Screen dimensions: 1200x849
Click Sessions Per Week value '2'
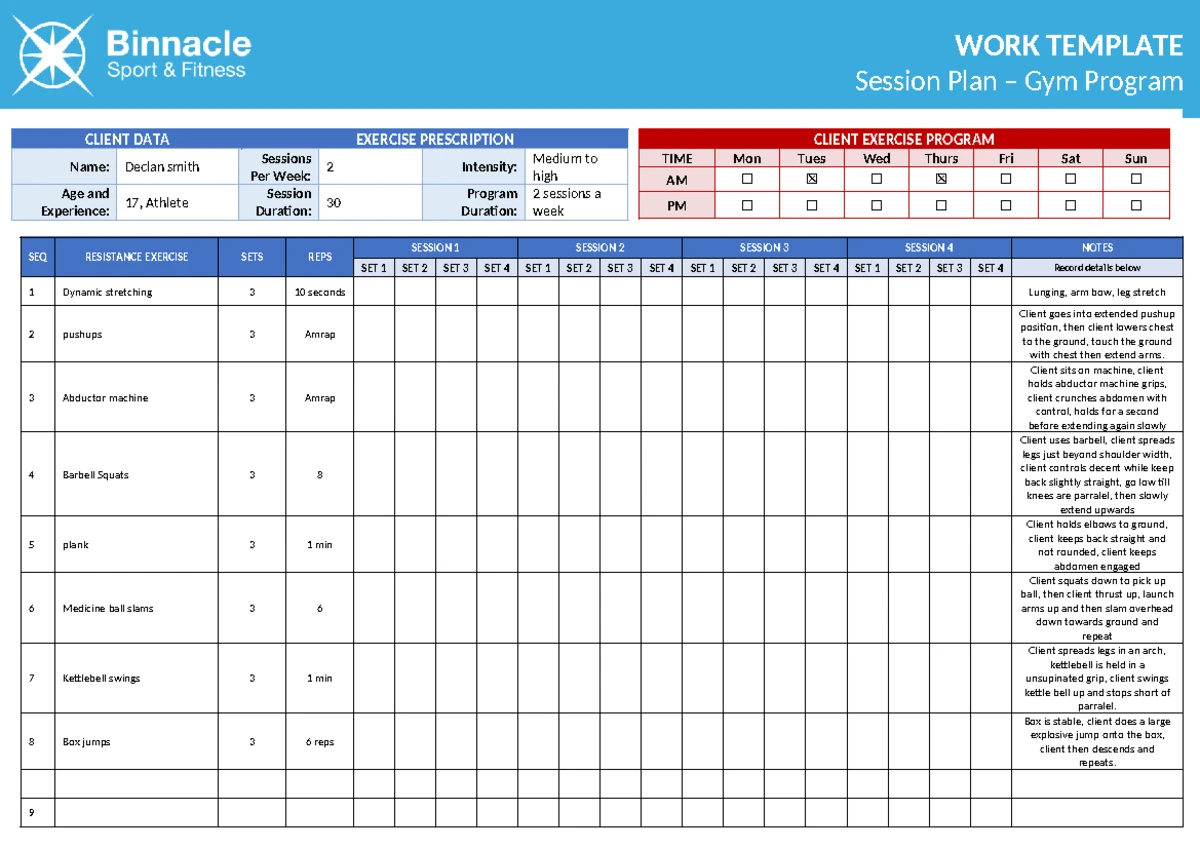pos(370,167)
